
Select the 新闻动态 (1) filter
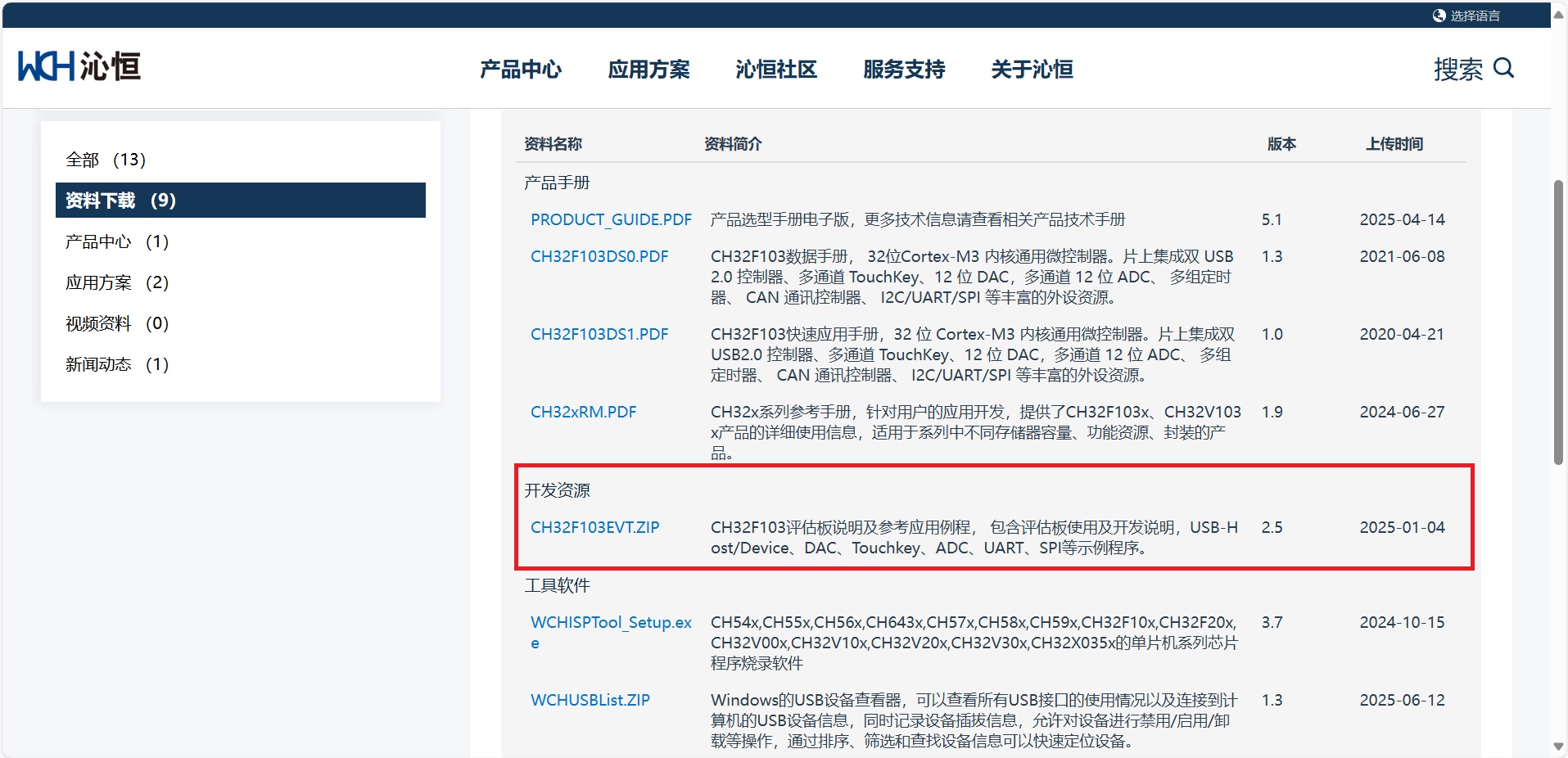[x=117, y=364]
